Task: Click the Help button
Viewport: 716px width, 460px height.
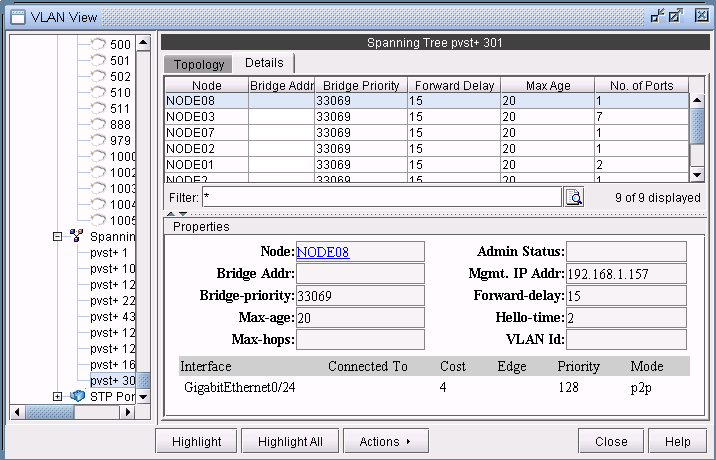Action: [x=677, y=441]
